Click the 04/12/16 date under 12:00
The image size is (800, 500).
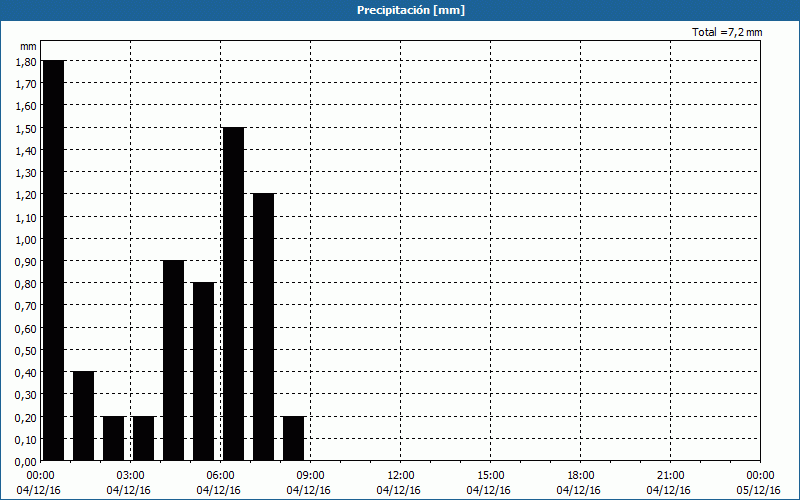(x=398, y=490)
